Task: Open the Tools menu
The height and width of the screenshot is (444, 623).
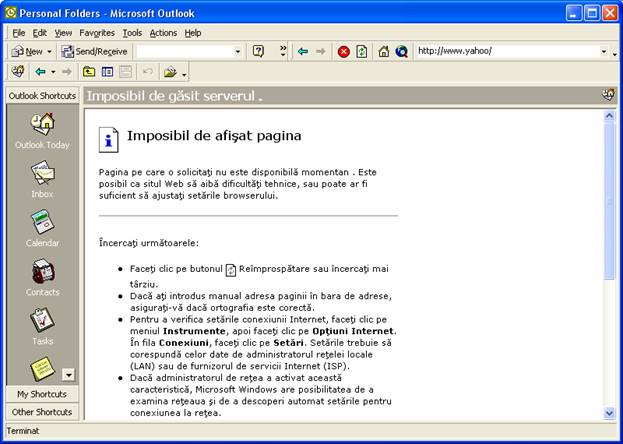Action: pos(132,33)
